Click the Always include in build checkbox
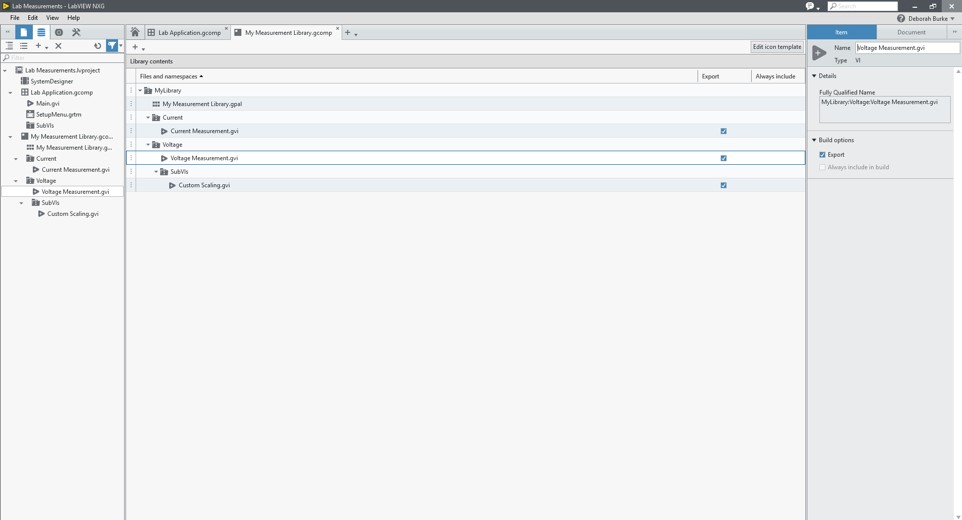 pyautogui.click(x=822, y=167)
